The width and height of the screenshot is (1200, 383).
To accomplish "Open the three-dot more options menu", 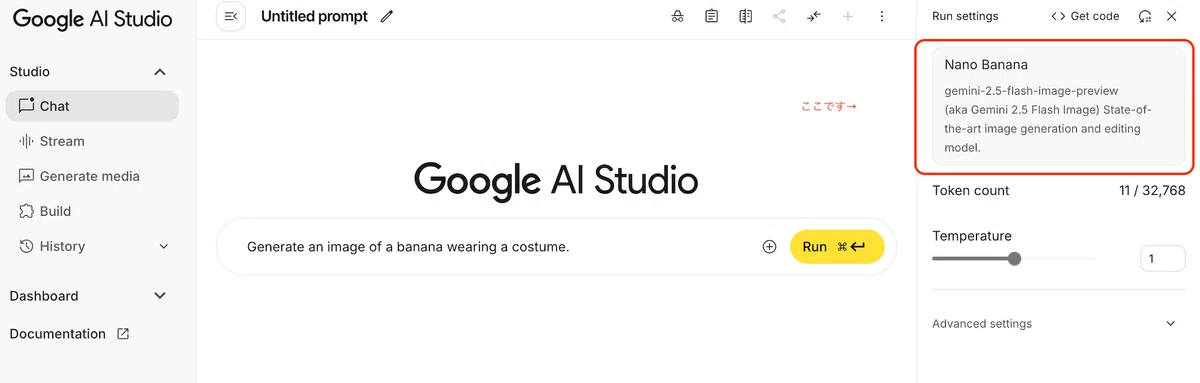I will (x=881, y=16).
